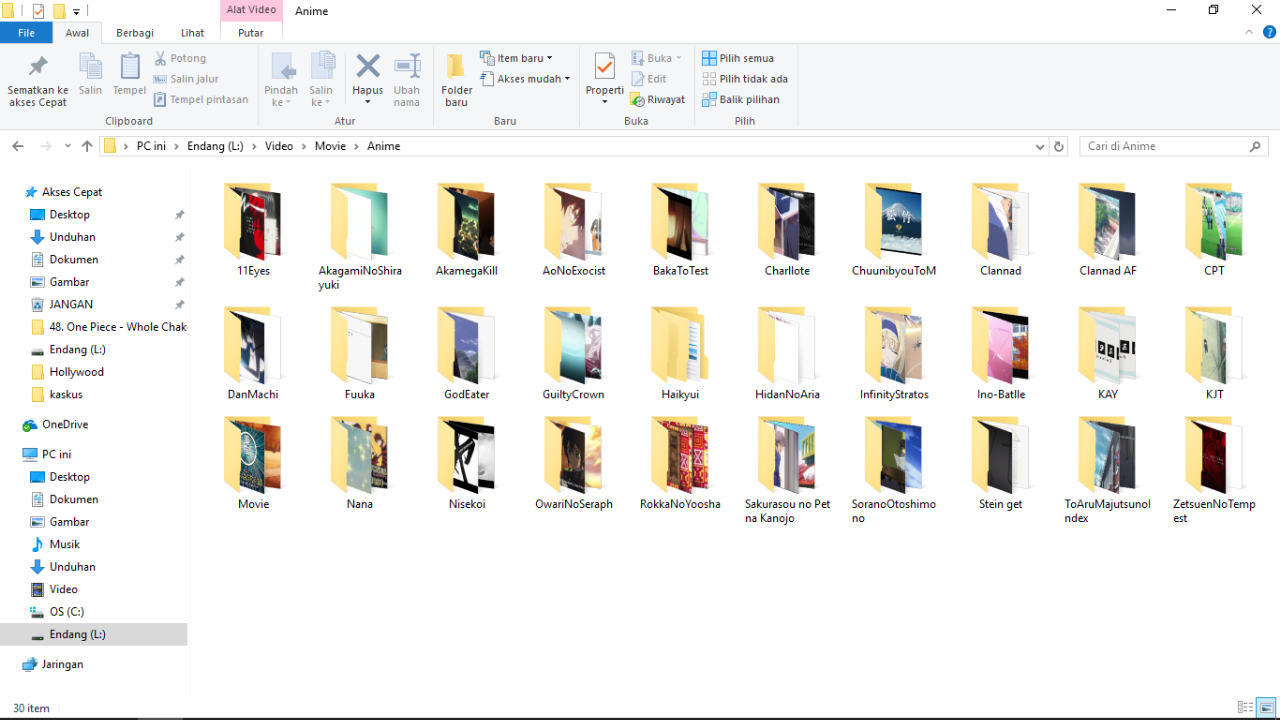This screenshot has width=1280, height=720.
Task: Select the 11Eyes folder
Action: 253,230
